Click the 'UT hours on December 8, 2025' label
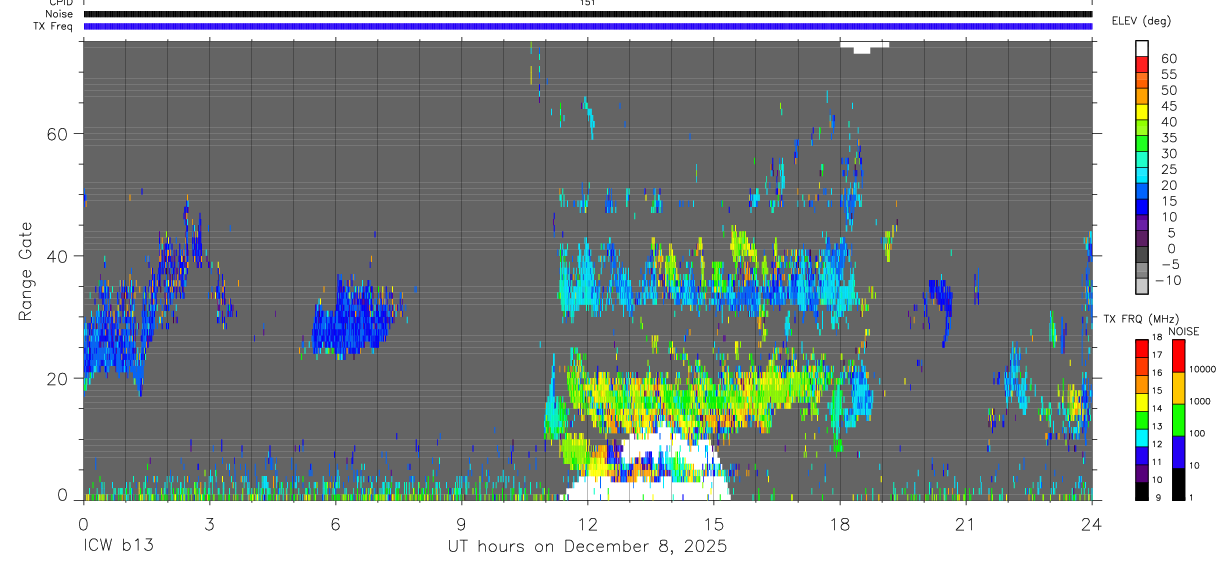The height and width of the screenshot is (567, 1228). (586, 546)
